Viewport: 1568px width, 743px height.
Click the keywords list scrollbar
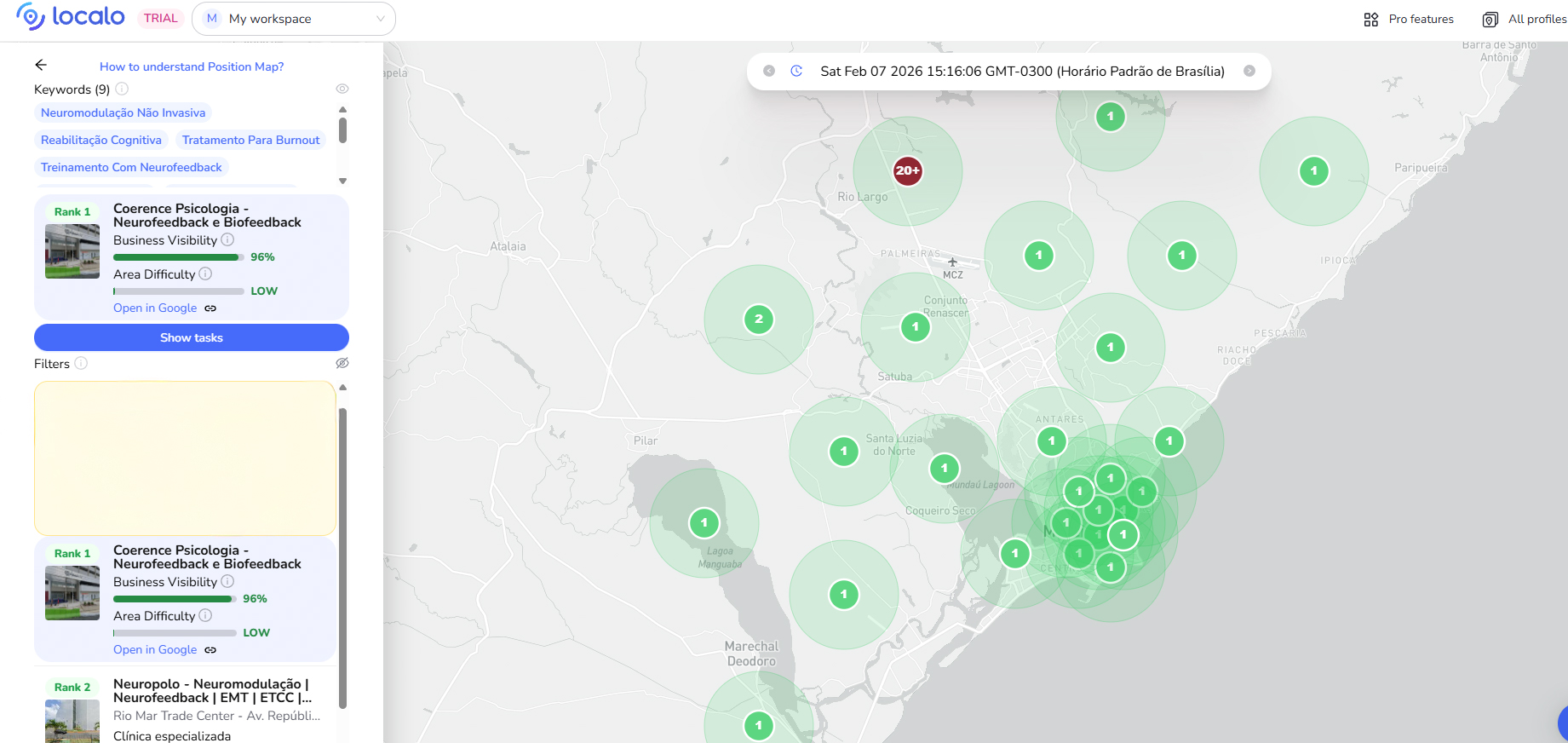[x=342, y=130]
